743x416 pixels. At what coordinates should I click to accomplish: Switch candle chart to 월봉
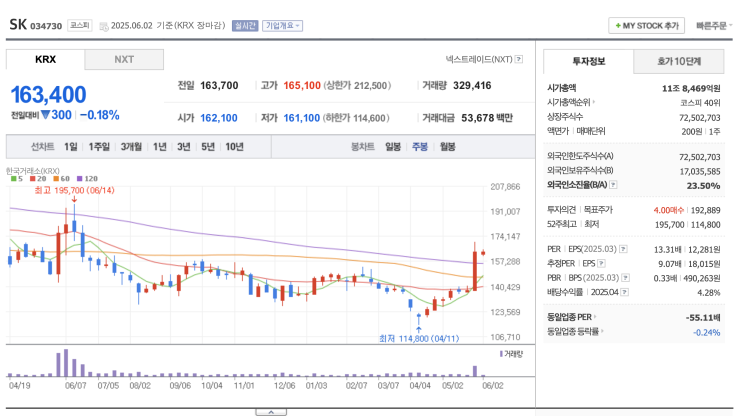tap(447, 147)
